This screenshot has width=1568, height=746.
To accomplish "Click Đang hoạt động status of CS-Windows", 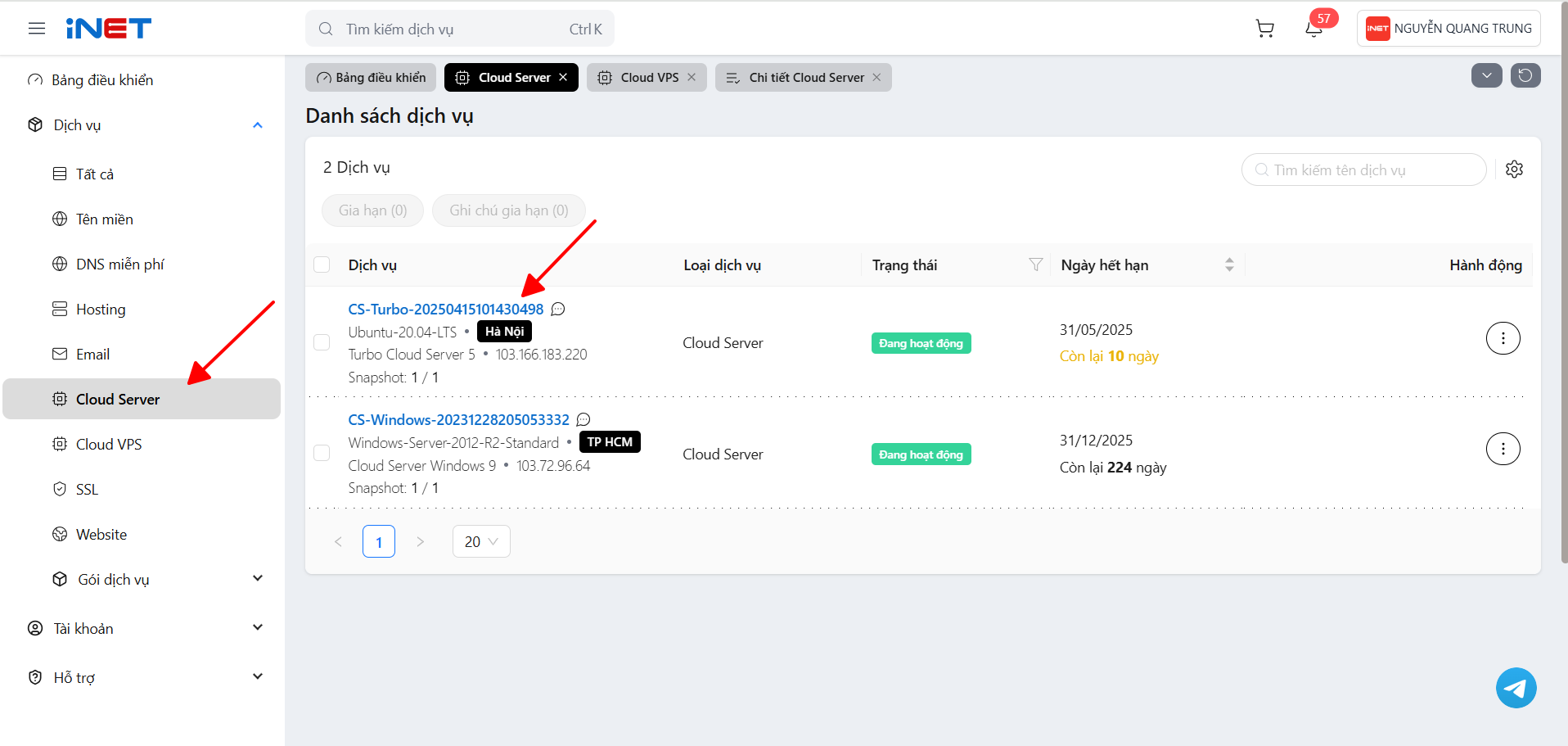I will point(921,454).
